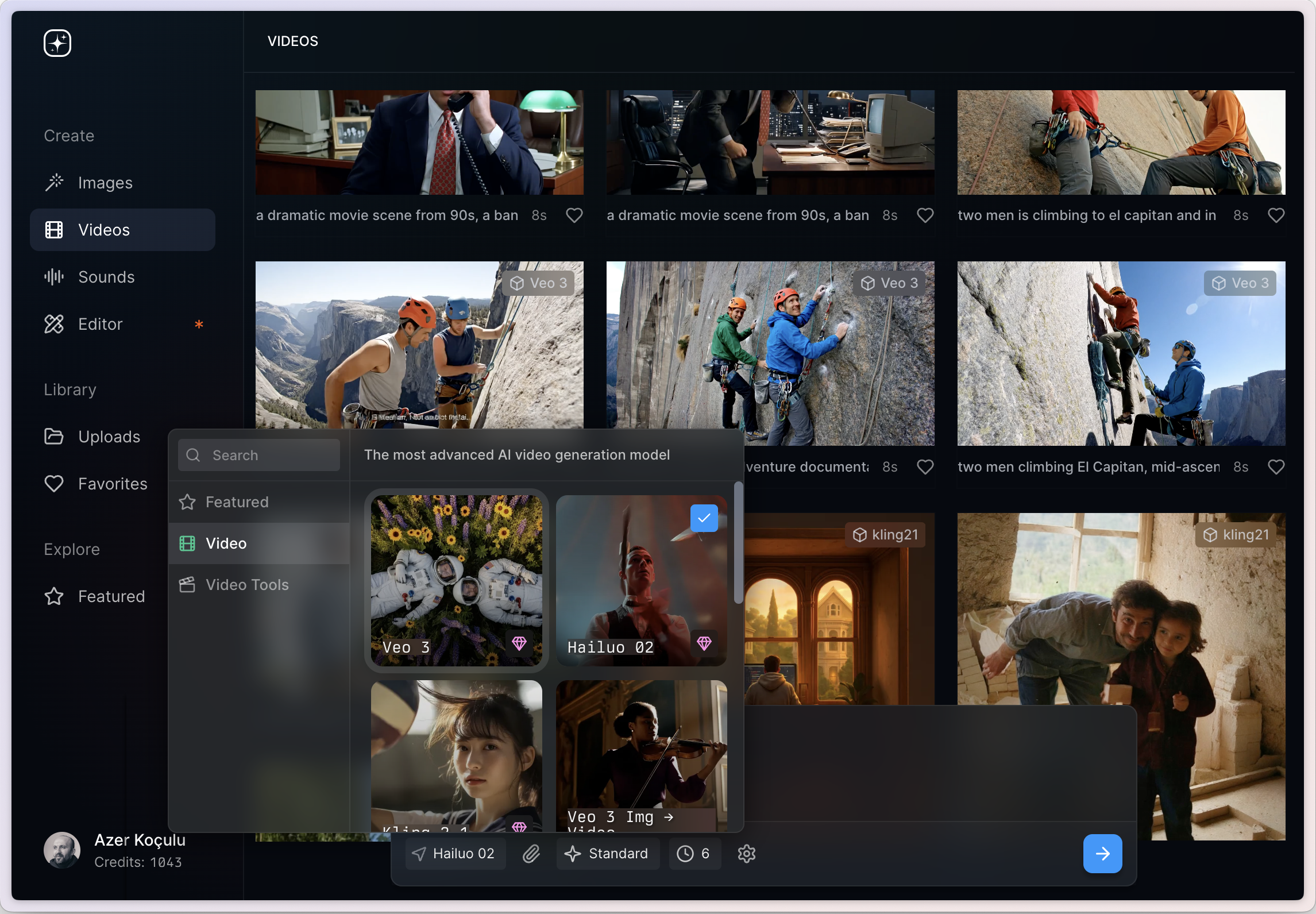This screenshot has height=914, width=1316.
Task: Click the film strip Videos icon
Action: 54,230
